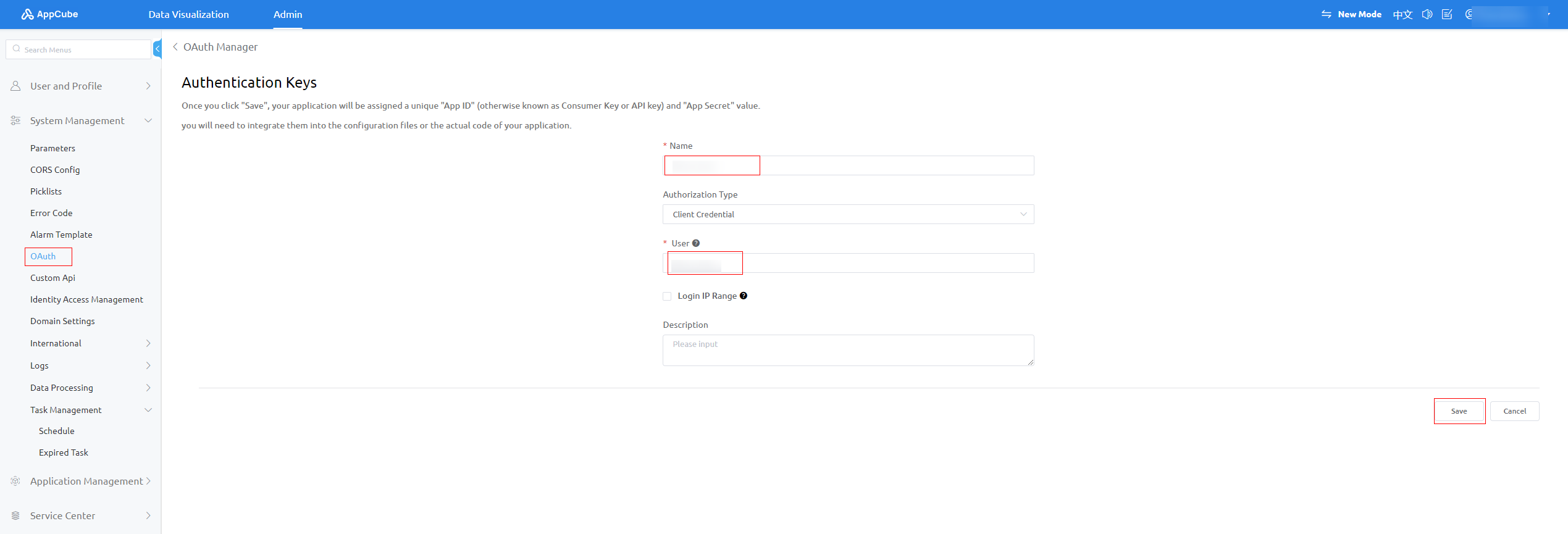Save the authentication keys

(1459, 411)
